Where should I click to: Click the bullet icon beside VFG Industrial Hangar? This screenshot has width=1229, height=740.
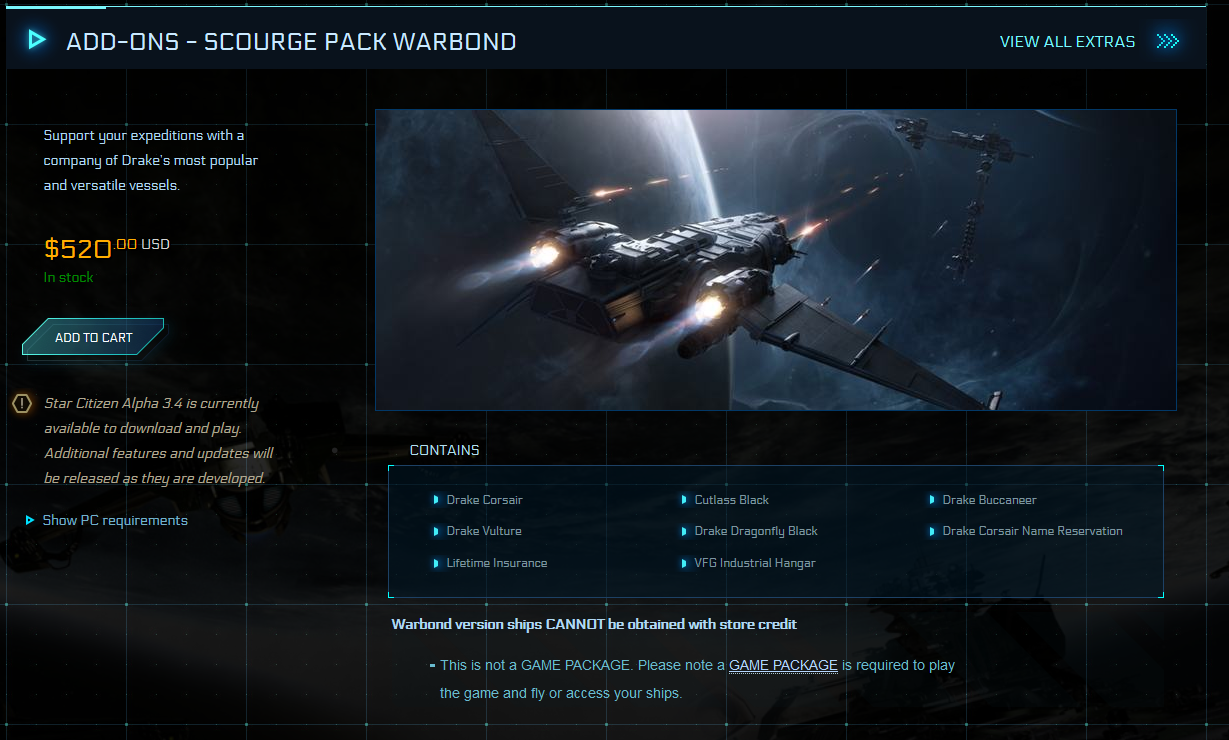[684, 564]
